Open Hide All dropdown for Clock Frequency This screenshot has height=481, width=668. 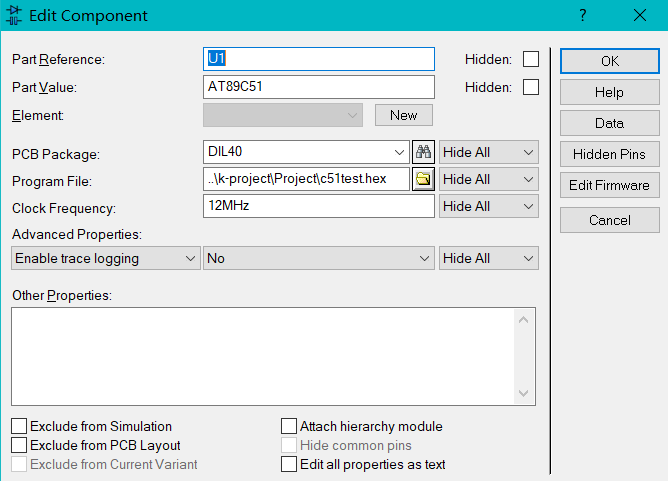(489, 206)
